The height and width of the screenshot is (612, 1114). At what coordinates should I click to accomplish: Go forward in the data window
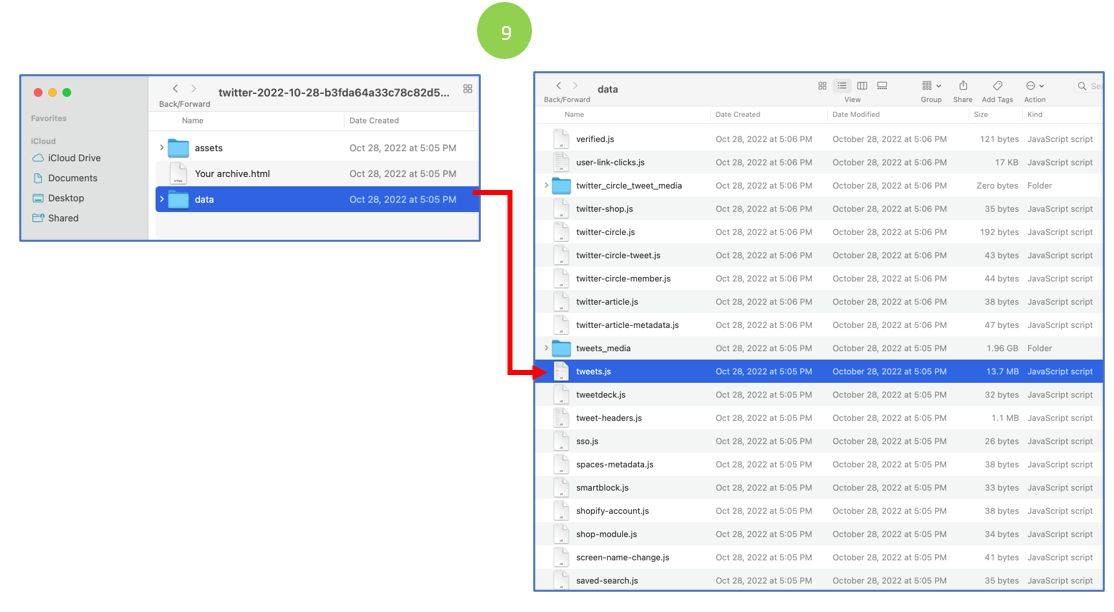(x=575, y=85)
